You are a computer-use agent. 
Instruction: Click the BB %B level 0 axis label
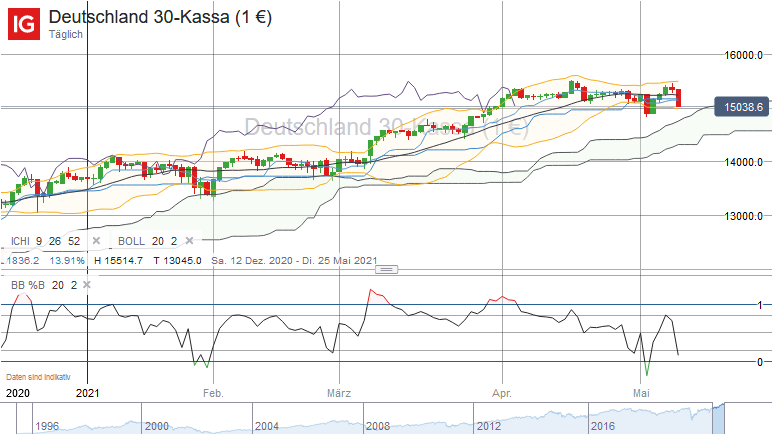click(760, 362)
